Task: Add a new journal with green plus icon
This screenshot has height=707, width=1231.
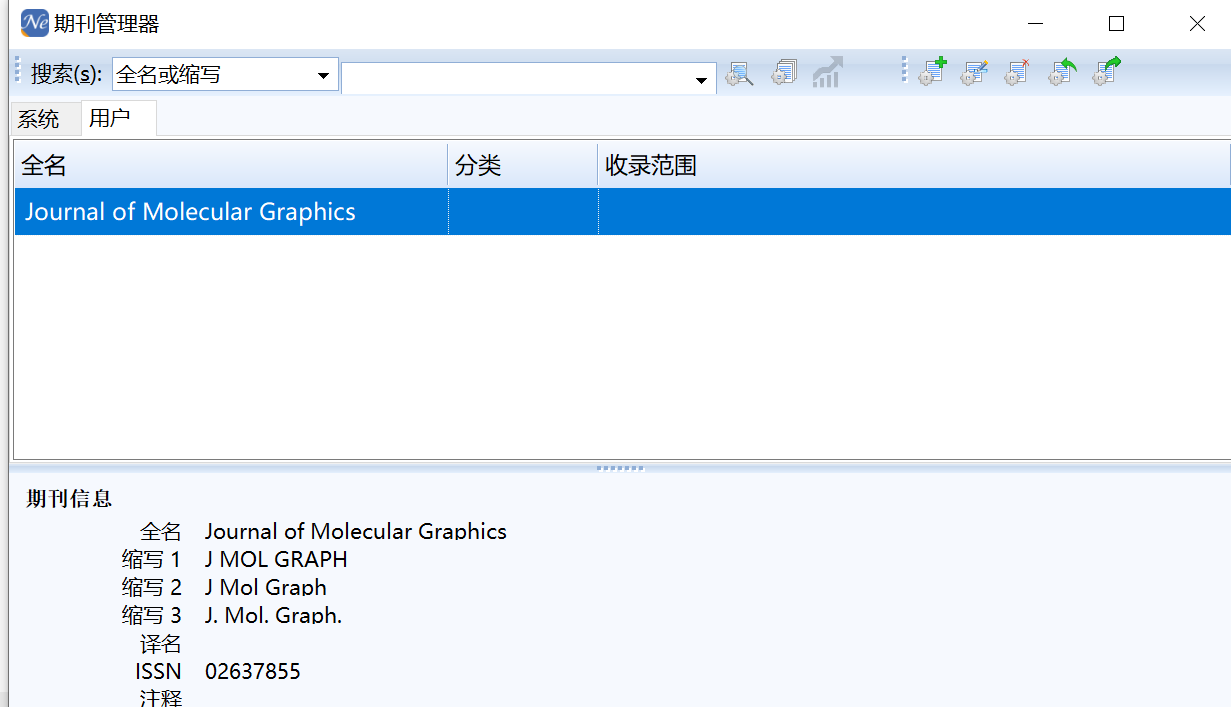Action: (x=932, y=72)
